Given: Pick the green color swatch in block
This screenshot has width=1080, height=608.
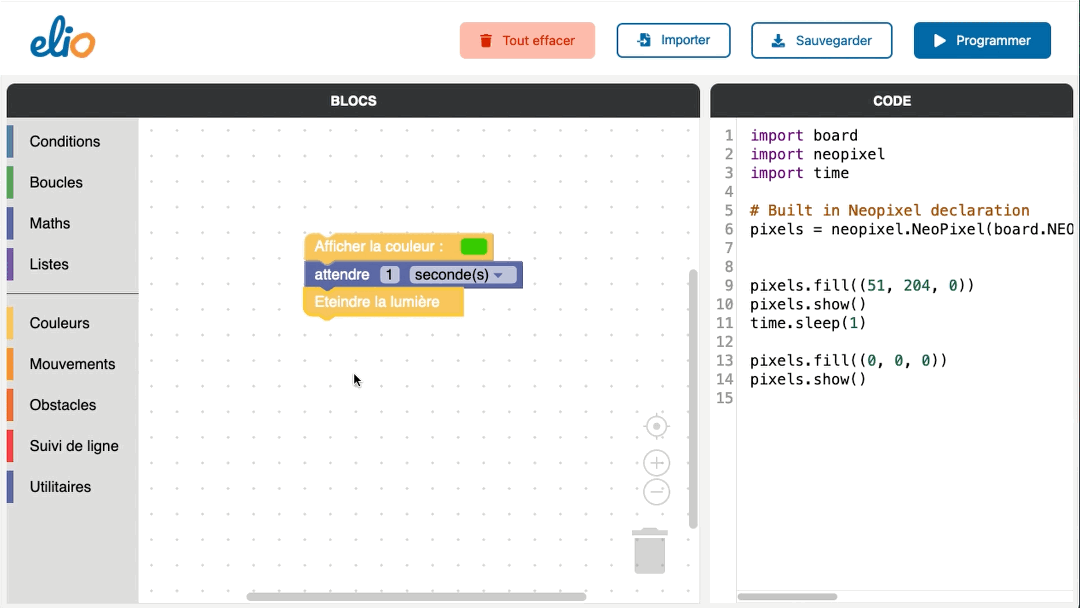Looking at the screenshot, I should (474, 246).
